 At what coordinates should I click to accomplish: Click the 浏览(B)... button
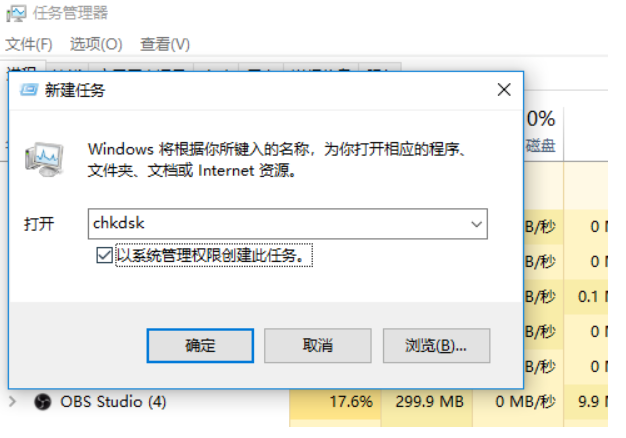[436, 346]
